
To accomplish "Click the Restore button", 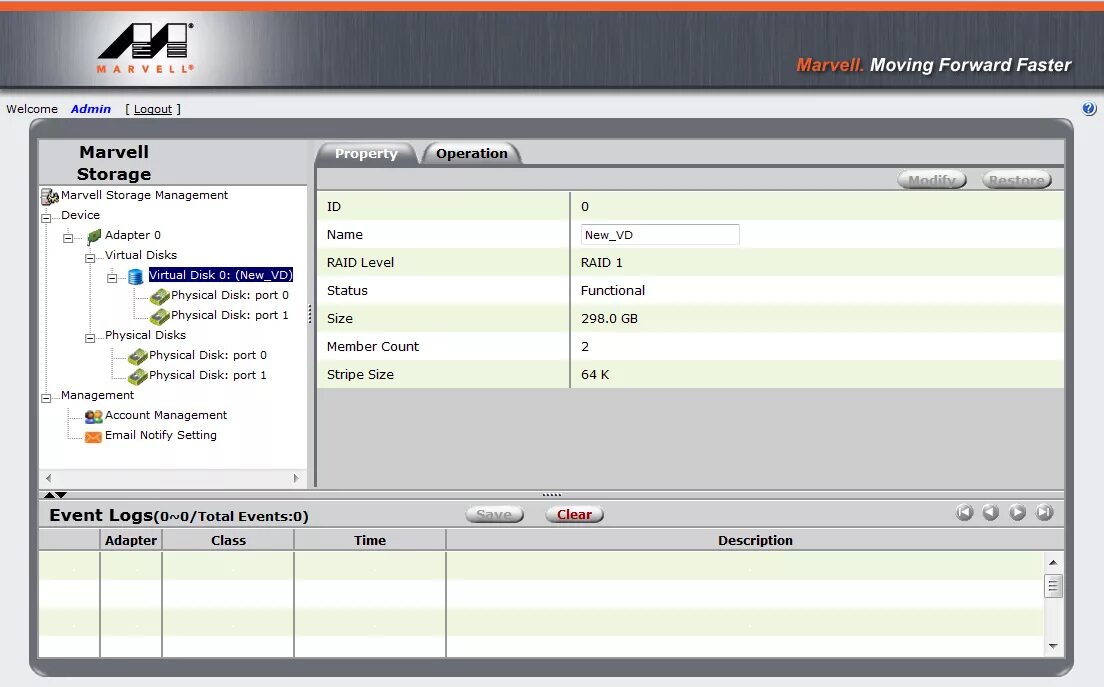I will tap(1017, 180).
